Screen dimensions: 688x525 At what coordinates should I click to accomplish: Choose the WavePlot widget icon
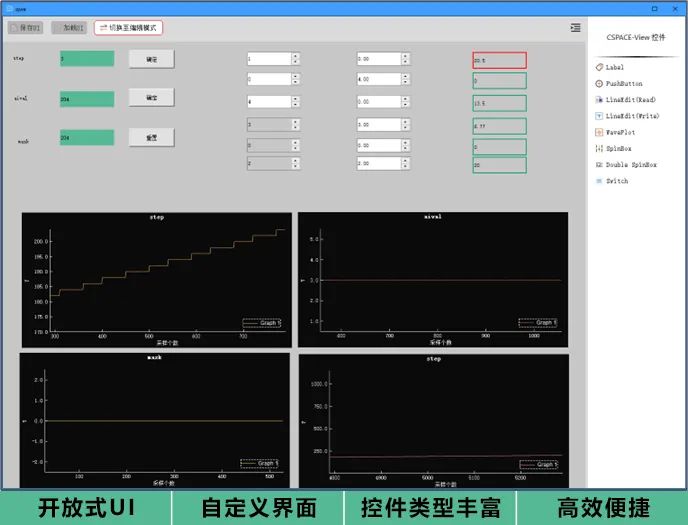pos(598,132)
